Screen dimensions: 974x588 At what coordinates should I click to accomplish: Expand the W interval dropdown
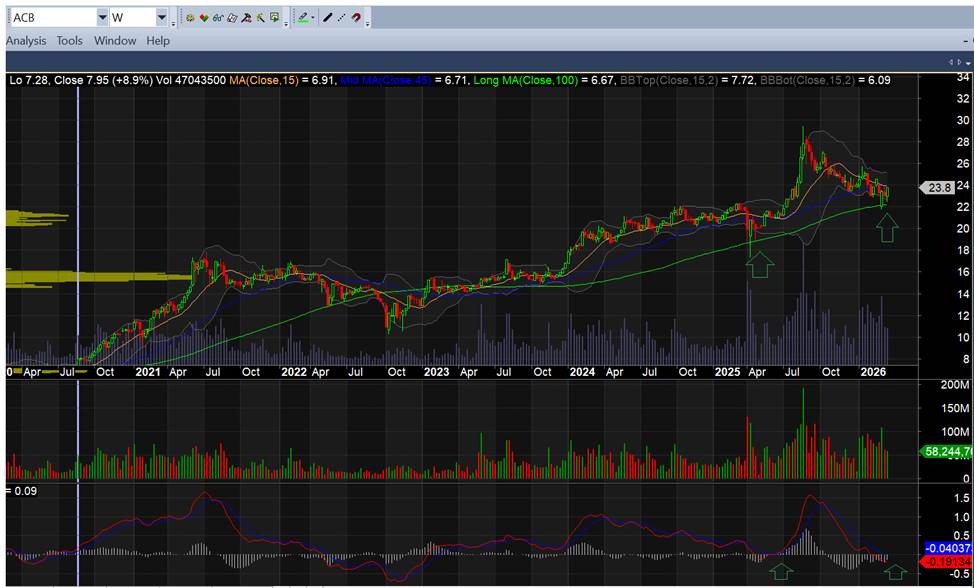click(x=162, y=18)
